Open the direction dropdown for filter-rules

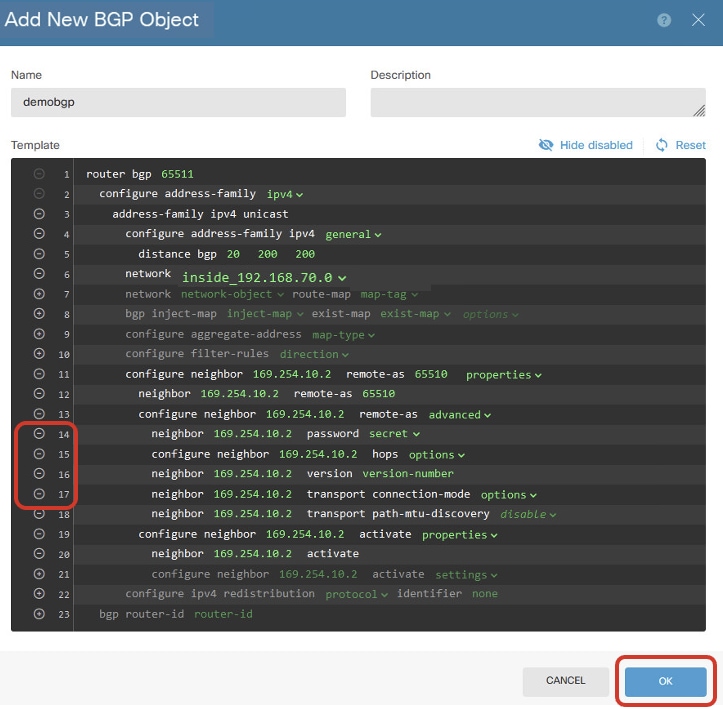(314, 355)
